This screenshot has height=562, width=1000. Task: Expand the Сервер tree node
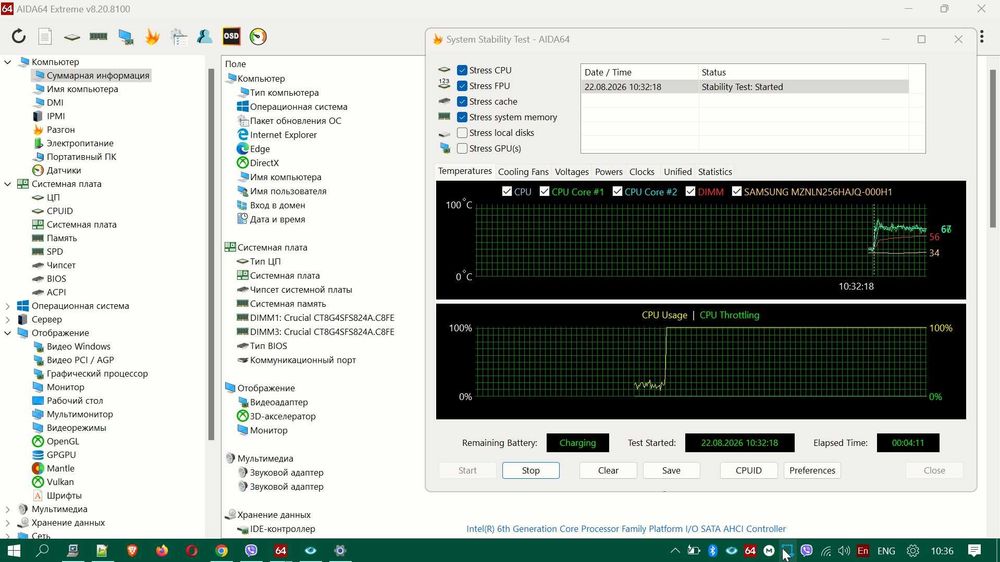(8, 320)
